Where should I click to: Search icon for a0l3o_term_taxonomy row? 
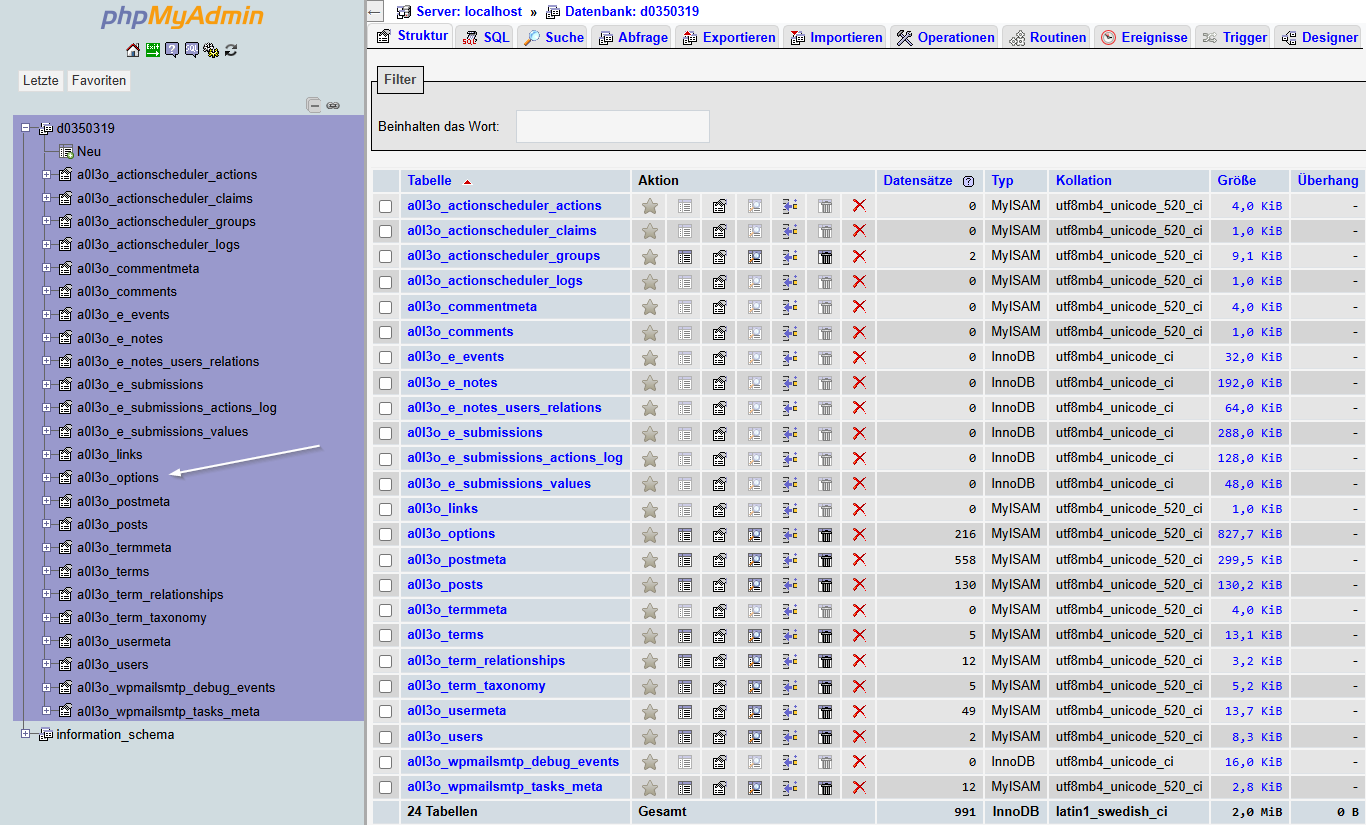755,686
